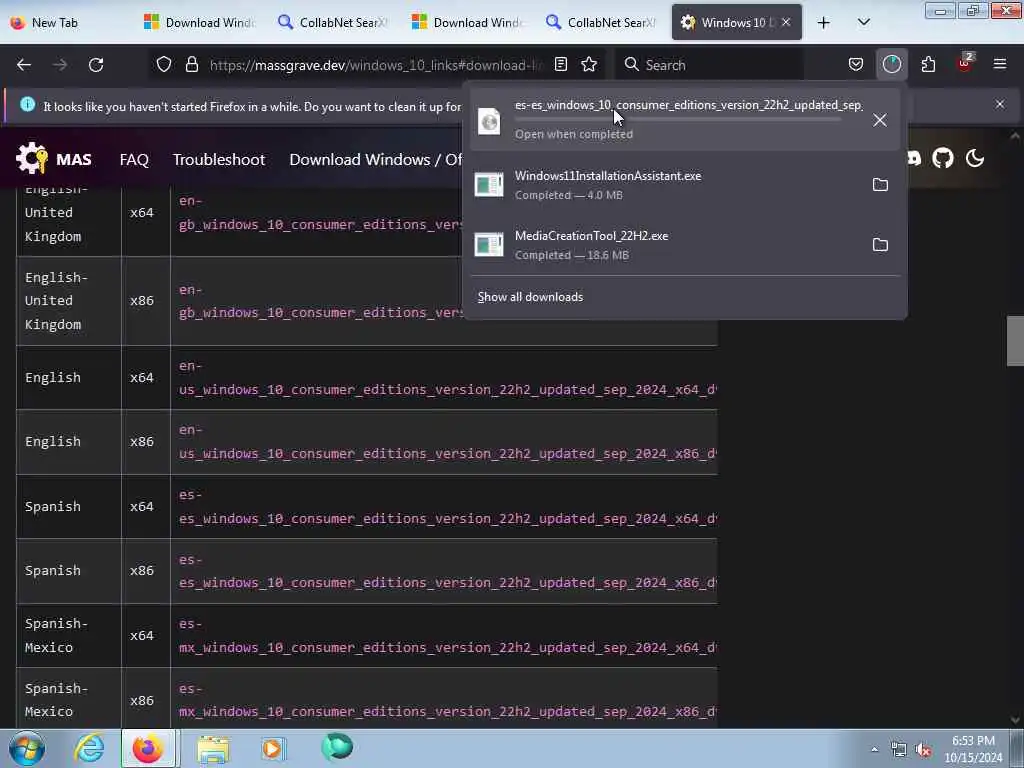Open the MAS GitHub page icon
This screenshot has height=768, width=1024.
tap(942, 158)
